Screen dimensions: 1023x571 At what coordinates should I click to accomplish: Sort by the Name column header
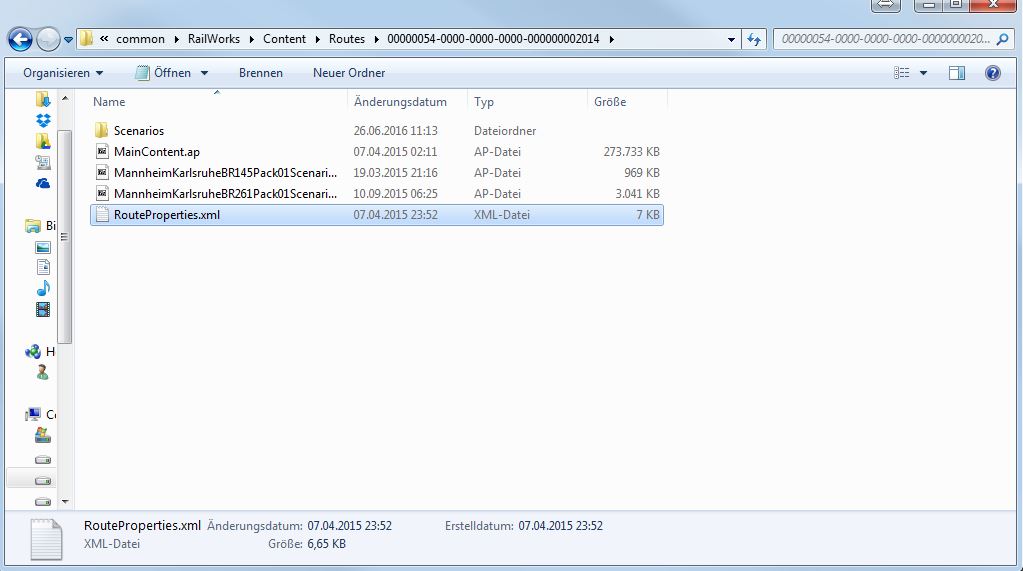point(109,102)
